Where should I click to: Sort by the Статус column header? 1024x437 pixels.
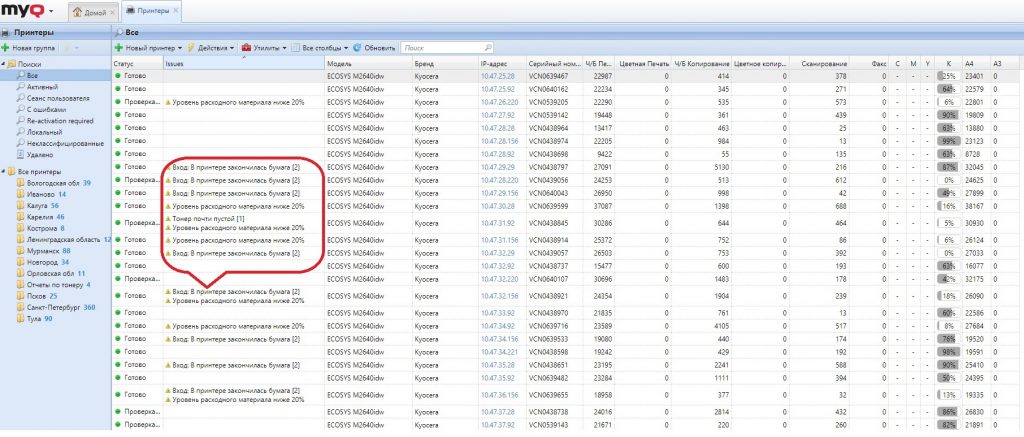coord(137,63)
